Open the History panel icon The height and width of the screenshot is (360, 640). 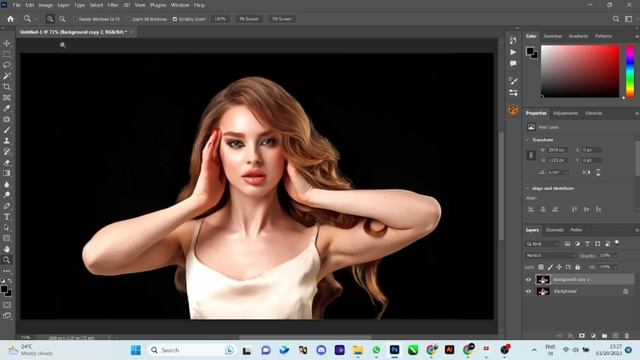pyautogui.click(x=513, y=40)
